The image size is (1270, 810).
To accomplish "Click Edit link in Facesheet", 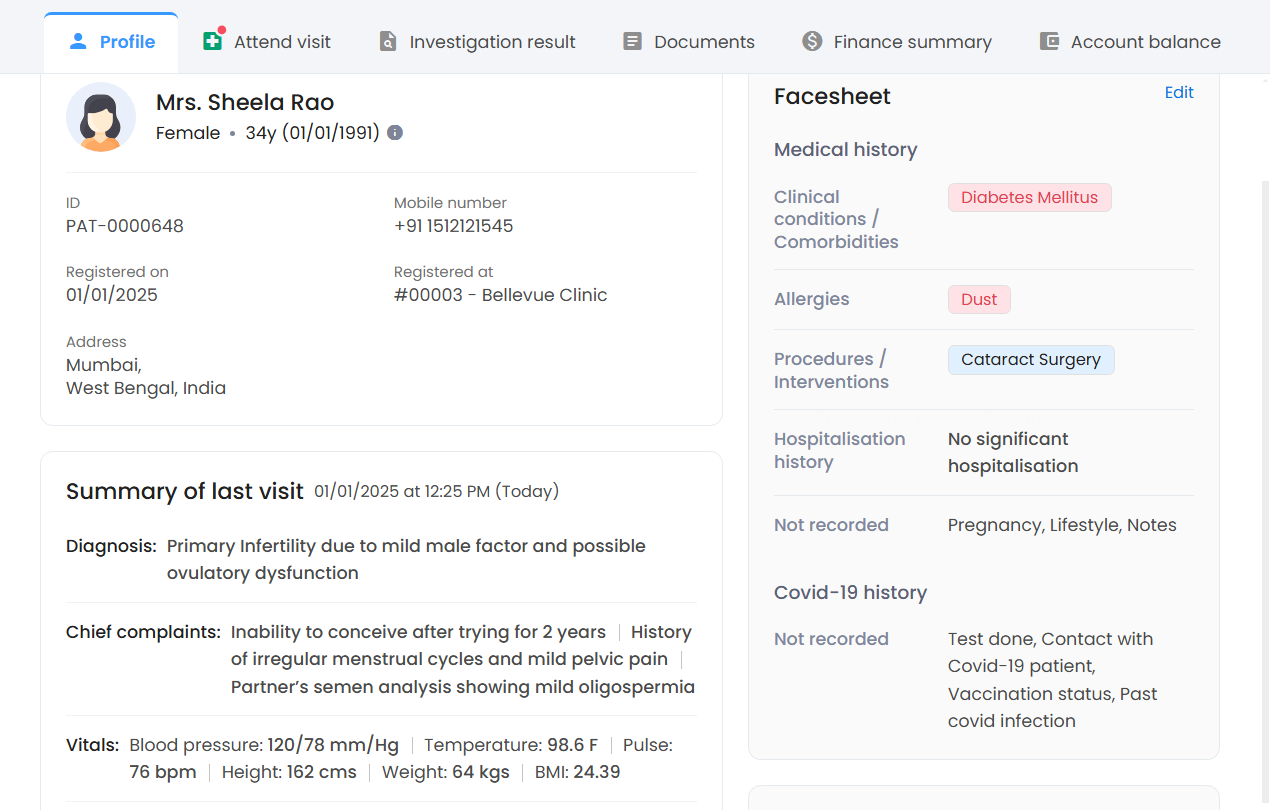I will tap(1179, 93).
